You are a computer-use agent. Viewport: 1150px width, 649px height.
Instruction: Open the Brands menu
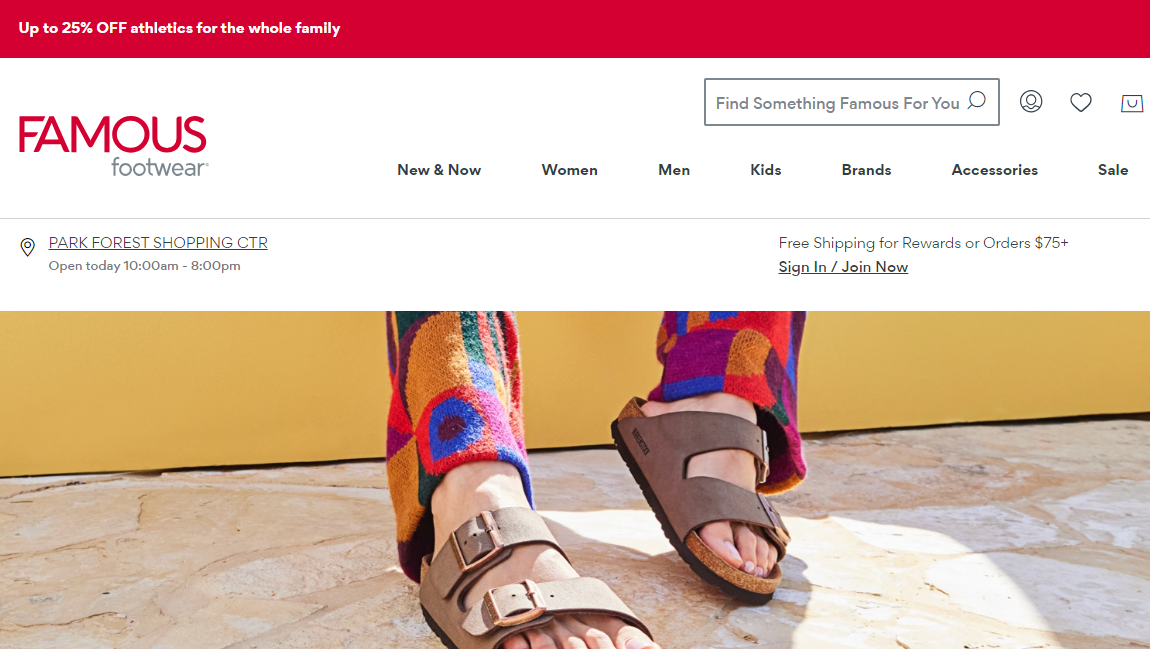[x=866, y=170]
